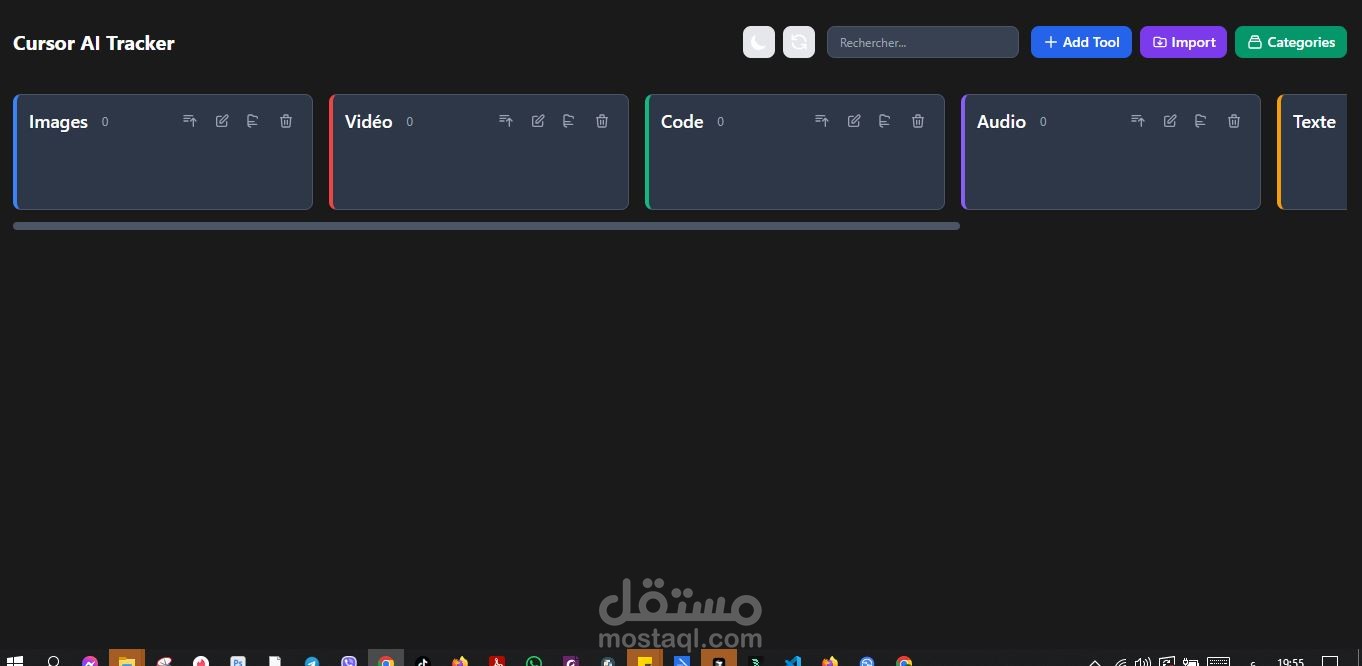Click the refresh sync arrows button
Viewport: 1362px width, 666px height.
click(x=799, y=42)
